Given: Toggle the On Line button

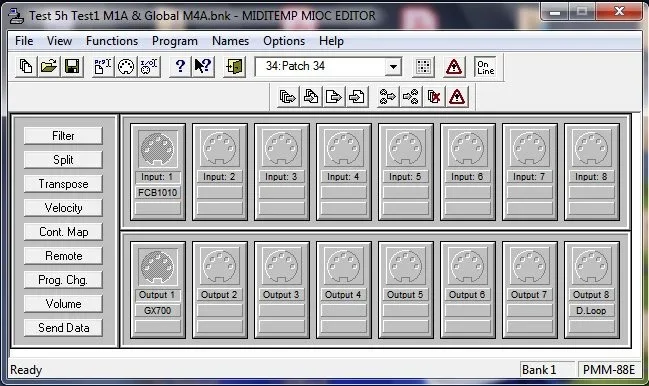Looking at the screenshot, I should 485,66.
